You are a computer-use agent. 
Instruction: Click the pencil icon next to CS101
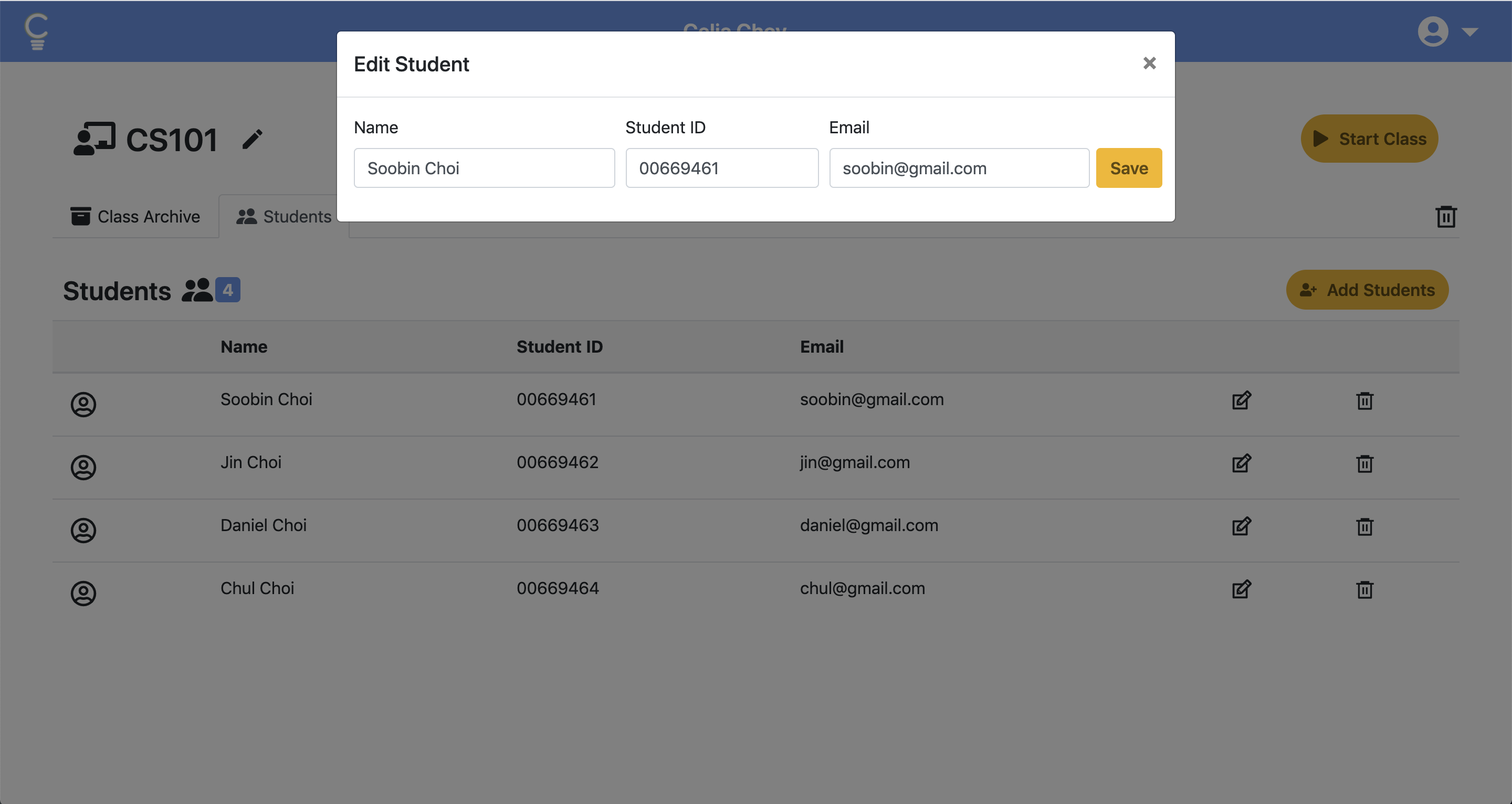coord(253,140)
